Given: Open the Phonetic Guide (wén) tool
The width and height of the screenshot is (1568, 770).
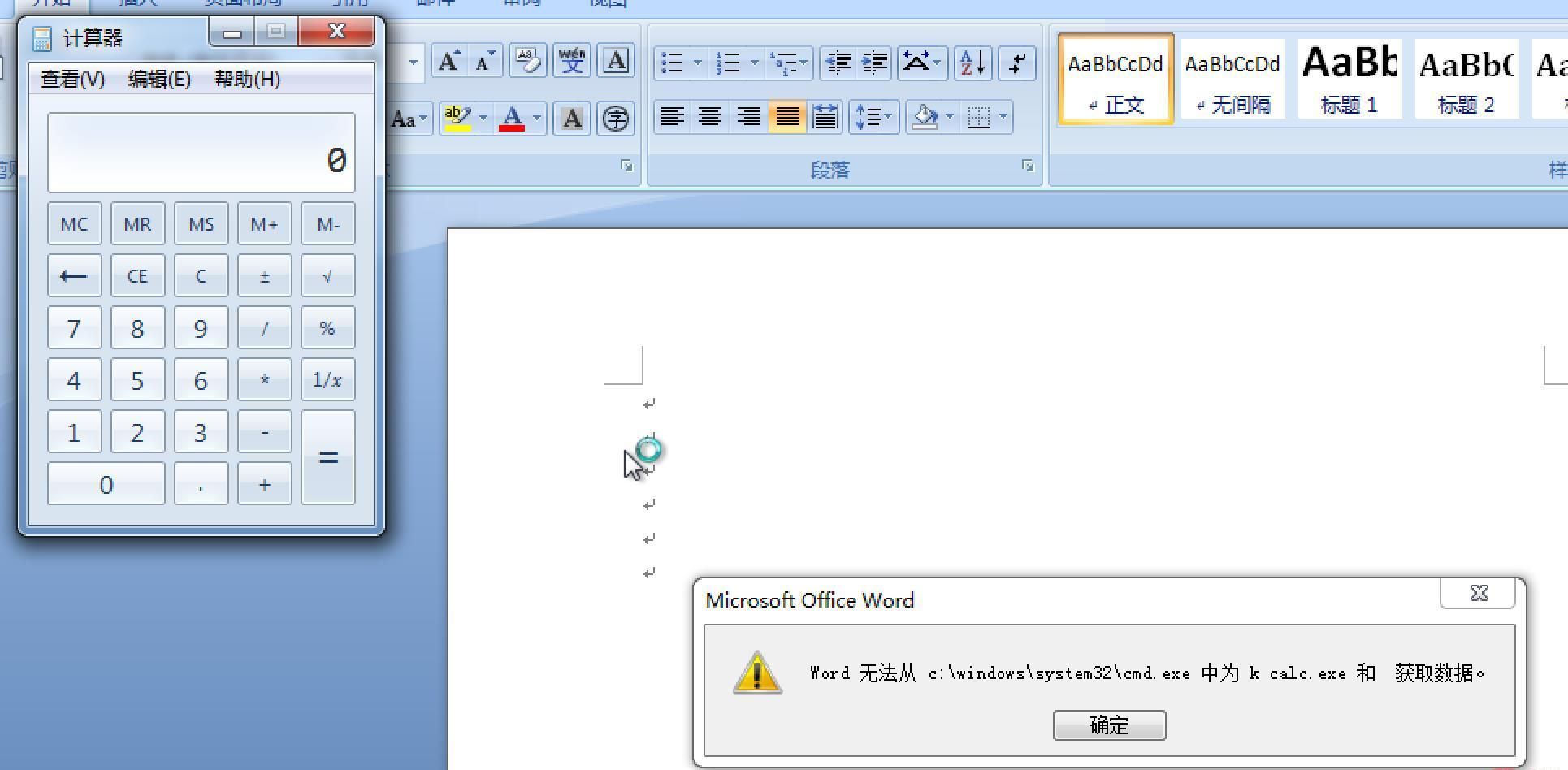Looking at the screenshot, I should tap(572, 62).
